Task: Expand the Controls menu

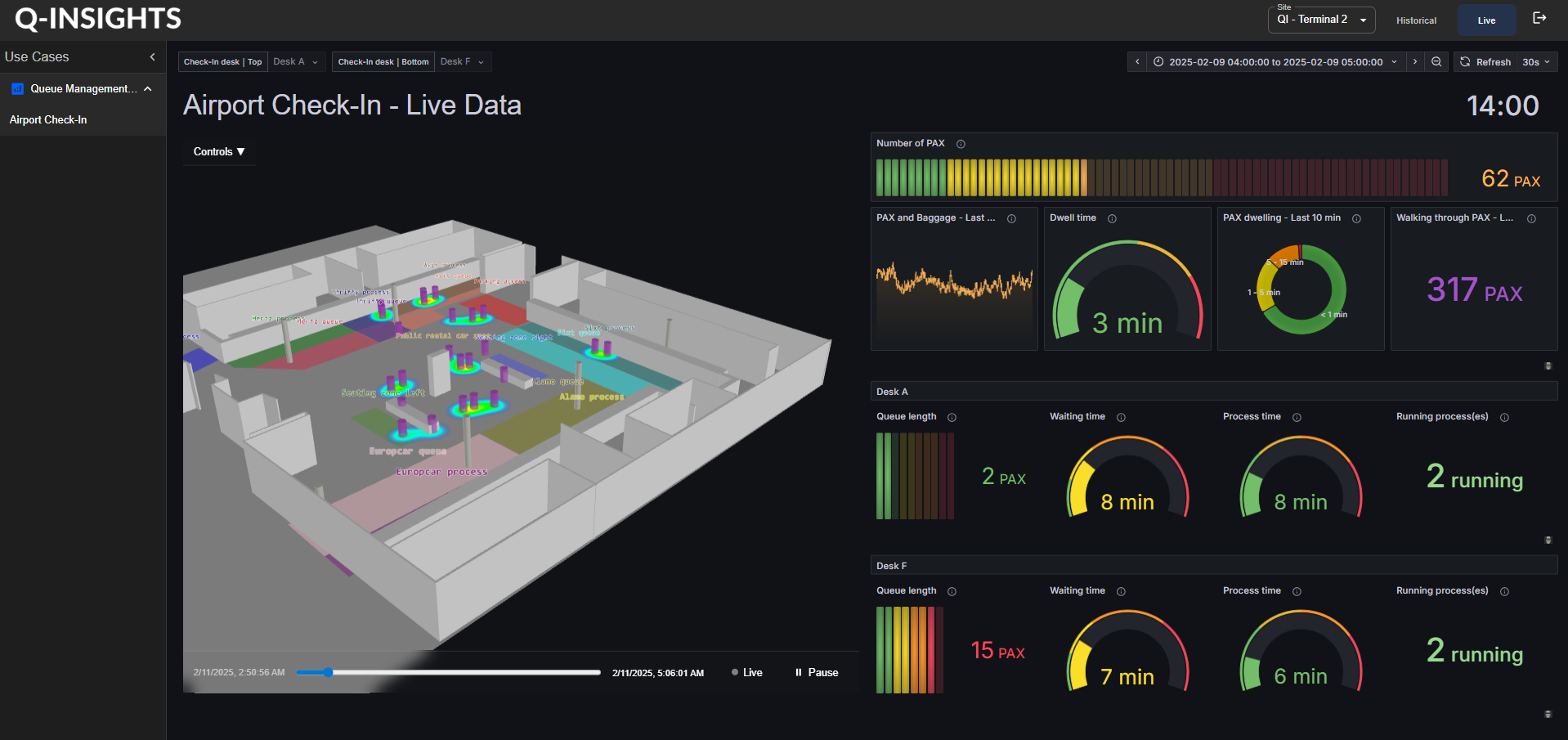Action: tap(219, 152)
